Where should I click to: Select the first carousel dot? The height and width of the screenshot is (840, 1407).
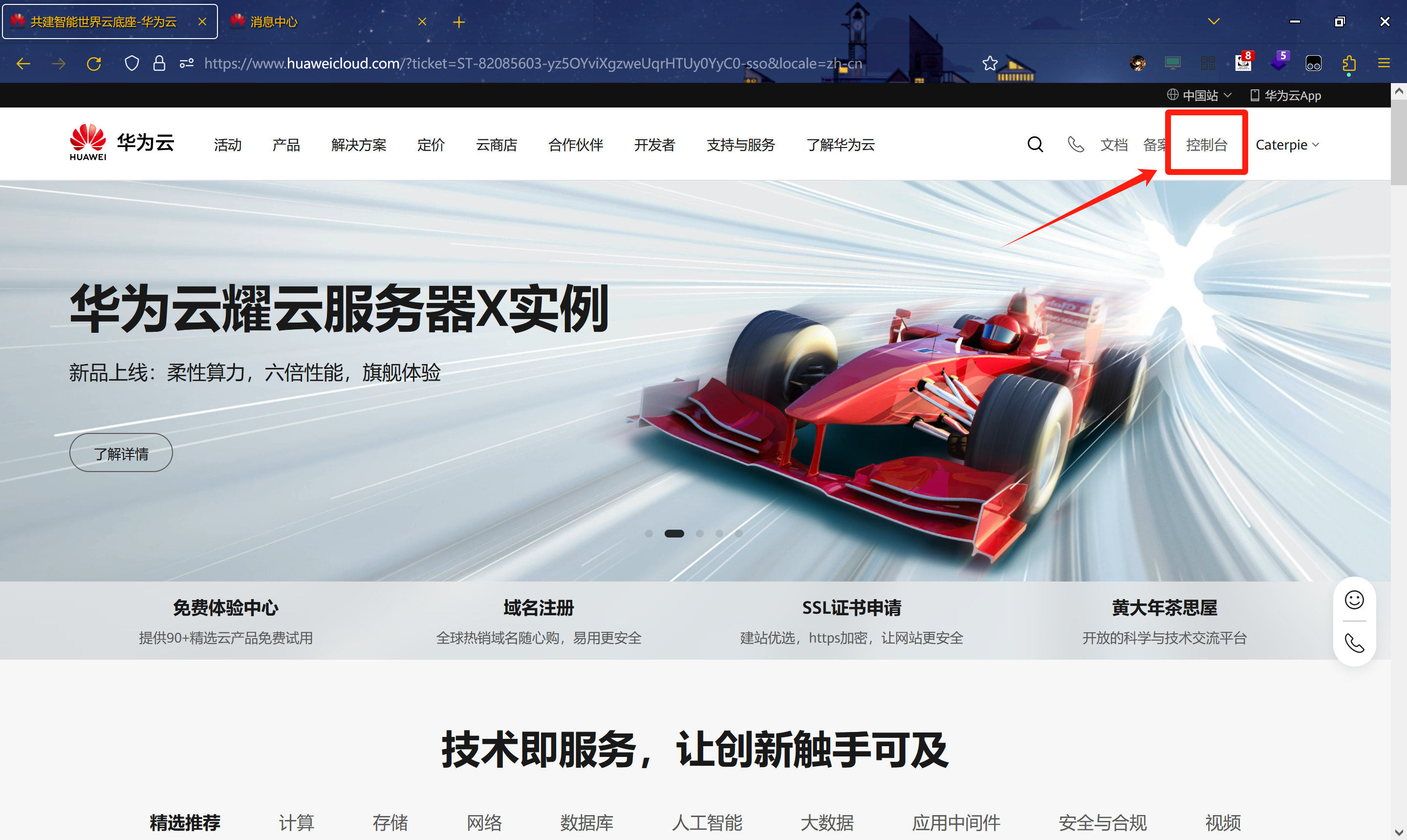click(649, 533)
